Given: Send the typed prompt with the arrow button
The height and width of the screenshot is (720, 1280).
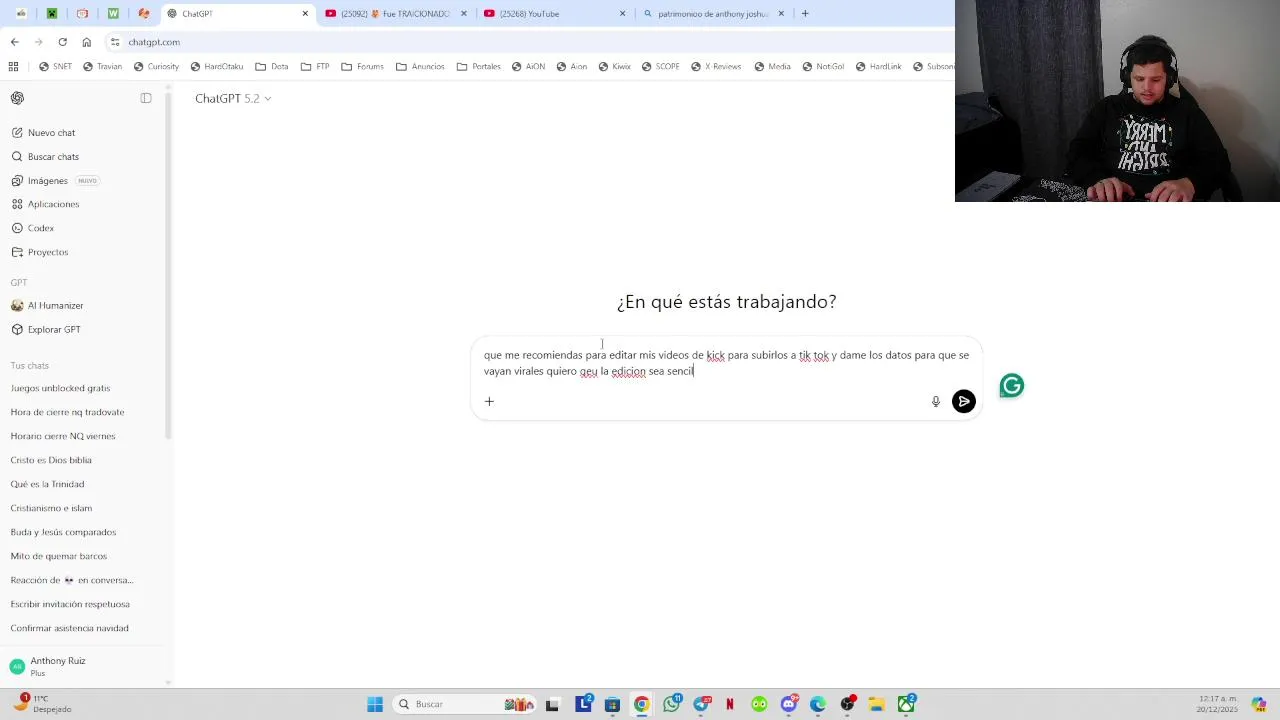Looking at the screenshot, I should point(963,401).
